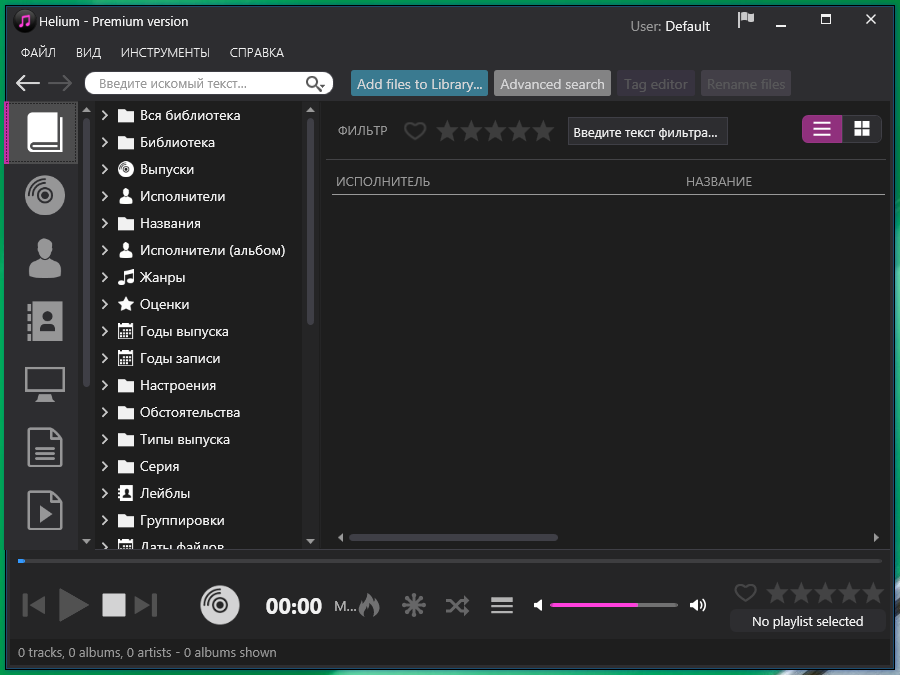Select the Albums disc icon in sidebar

(41, 195)
